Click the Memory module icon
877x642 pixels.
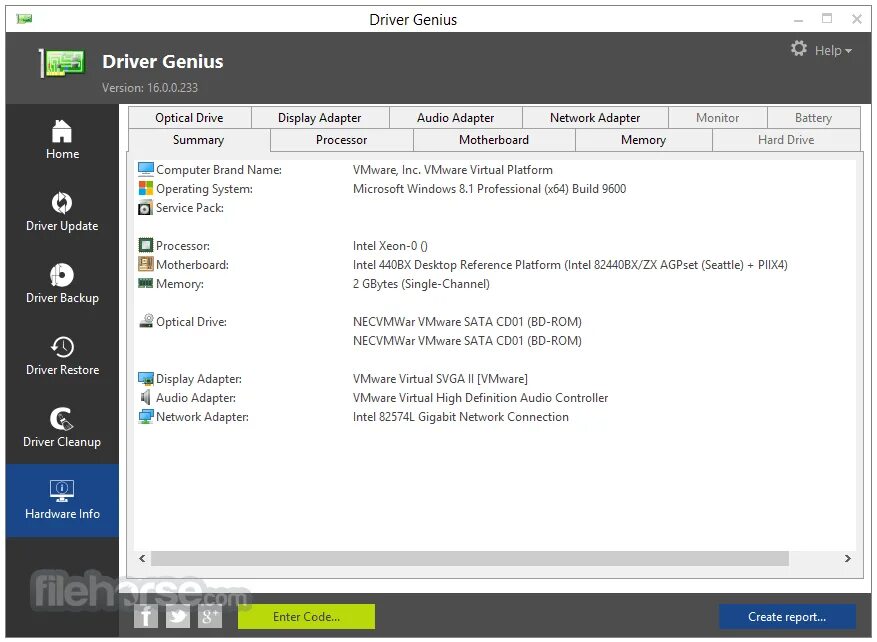[145, 284]
